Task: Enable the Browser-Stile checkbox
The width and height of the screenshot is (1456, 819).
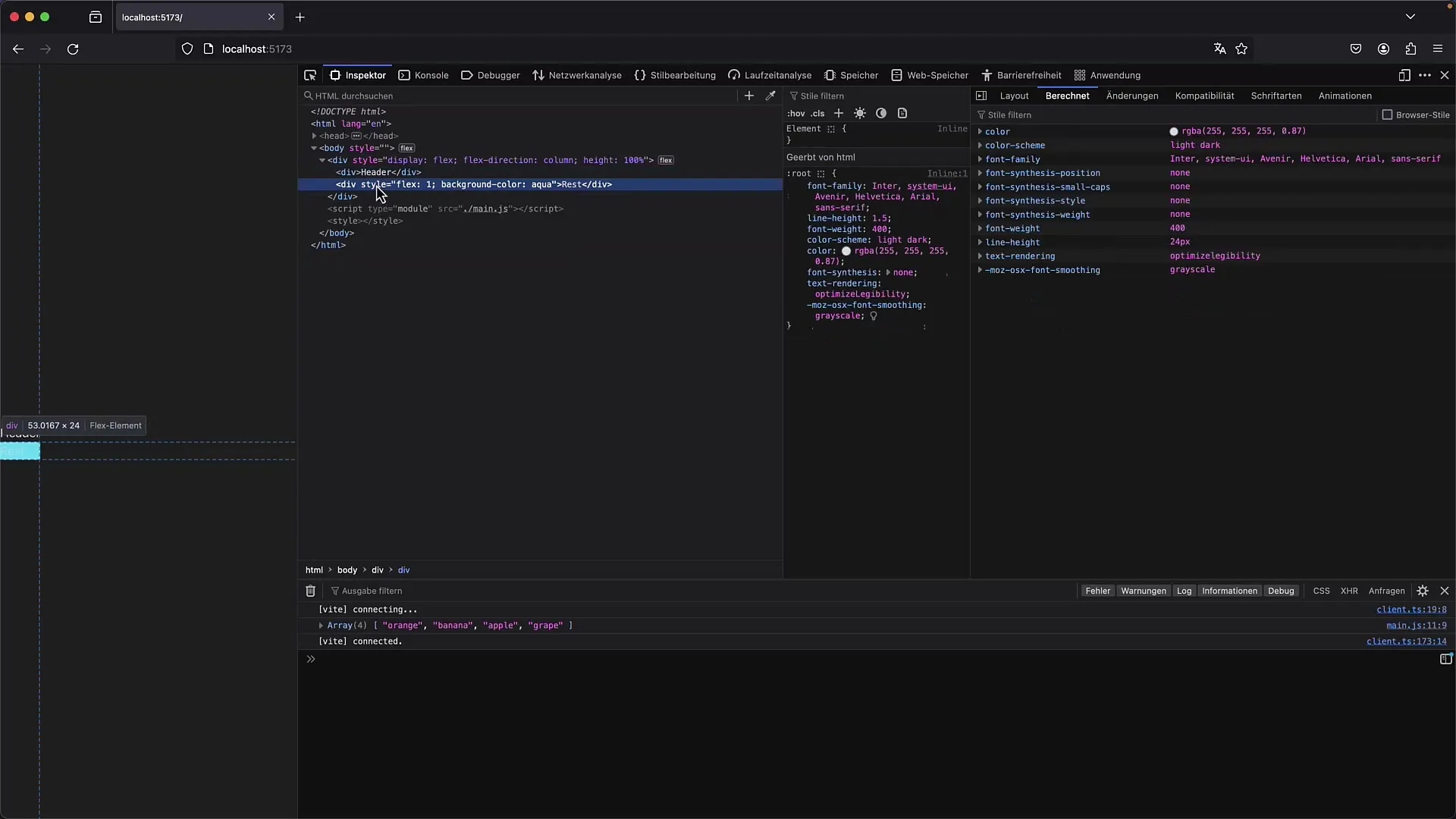Action: [1387, 115]
